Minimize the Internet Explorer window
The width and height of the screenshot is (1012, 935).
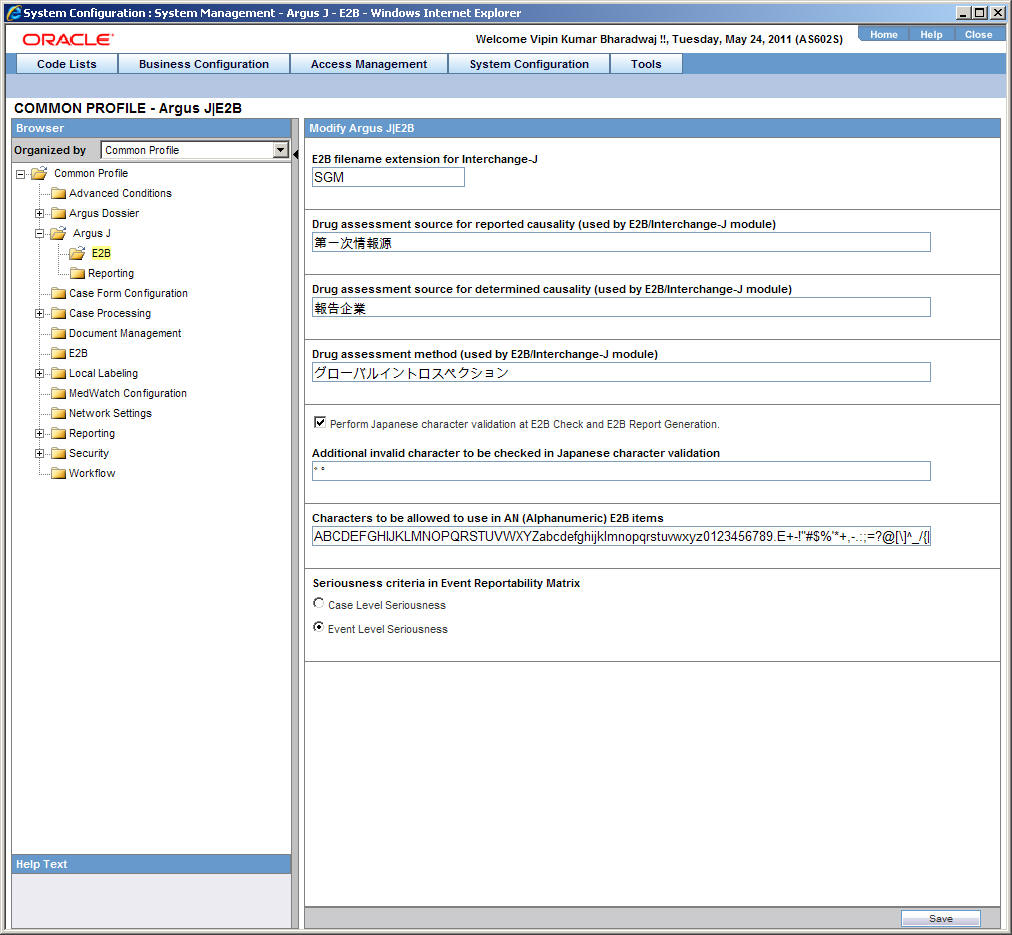[x=964, y=13]
